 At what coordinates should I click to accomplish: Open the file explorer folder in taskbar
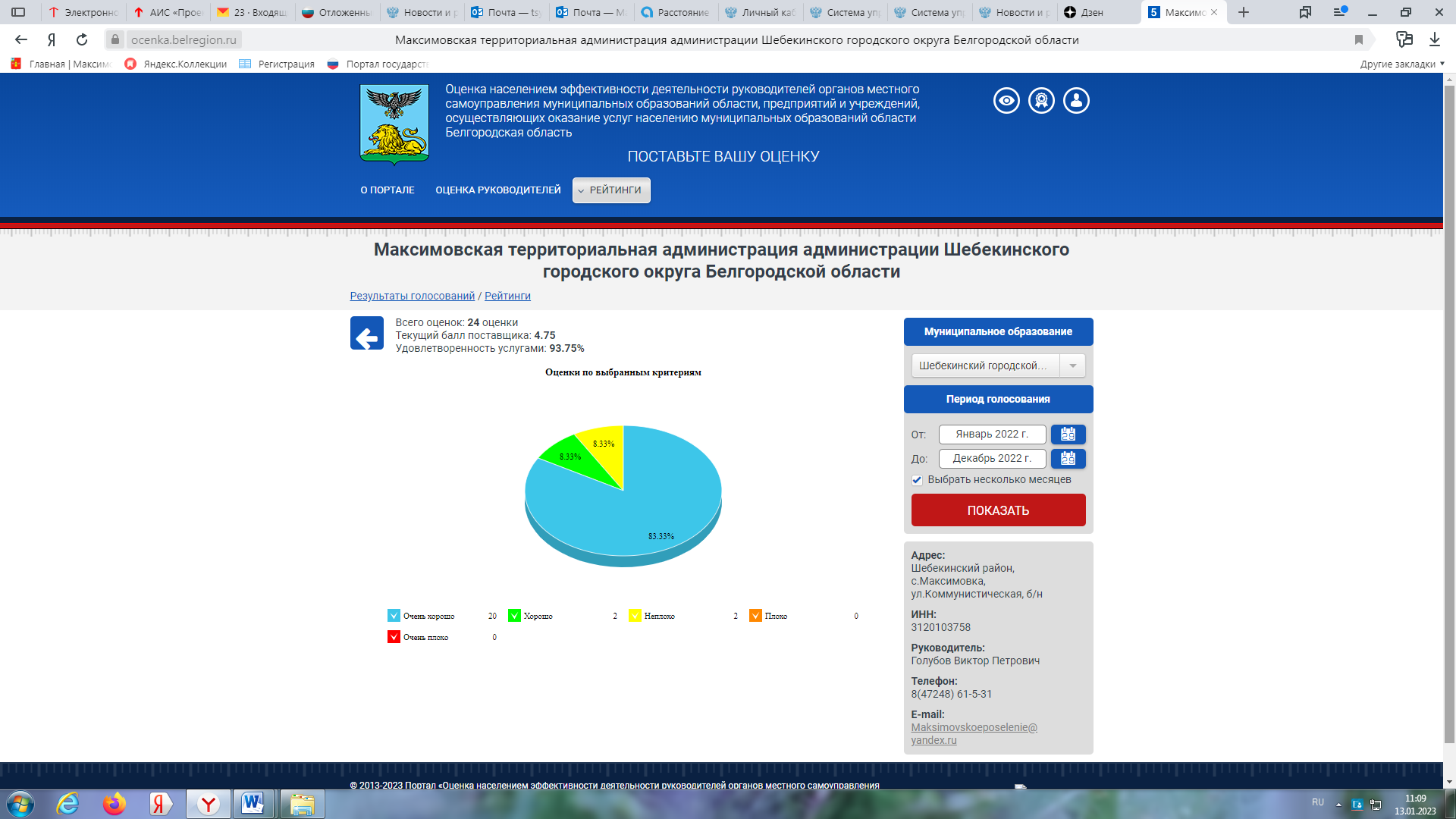pos(302,804)
